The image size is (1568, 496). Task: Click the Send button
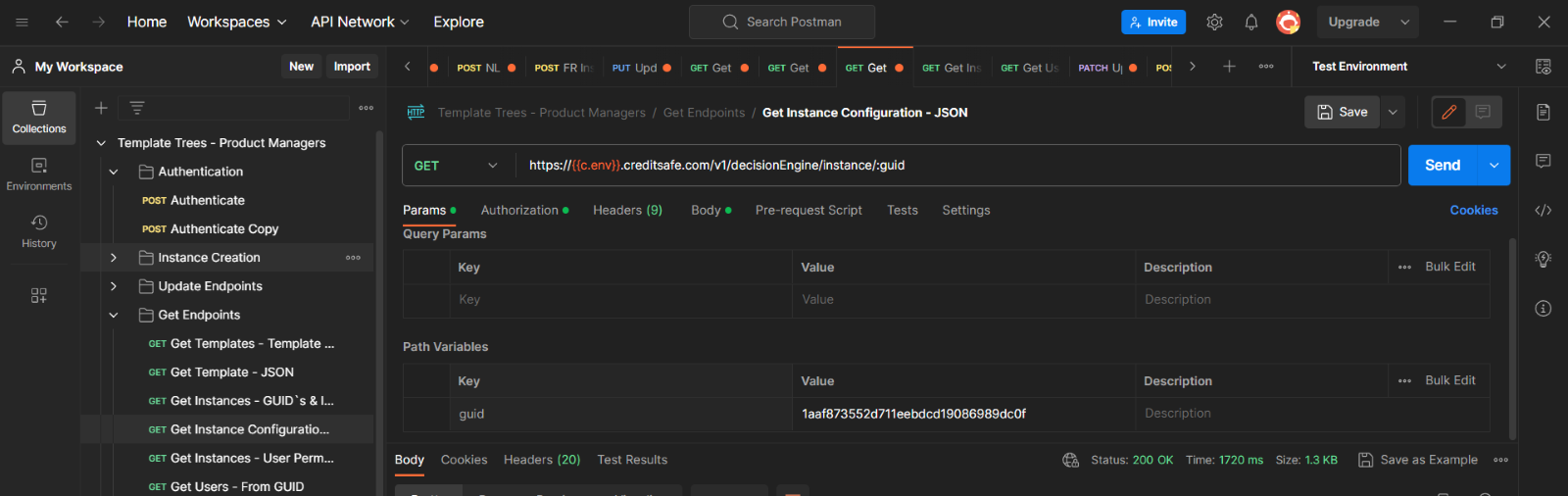coord(1443,165)
